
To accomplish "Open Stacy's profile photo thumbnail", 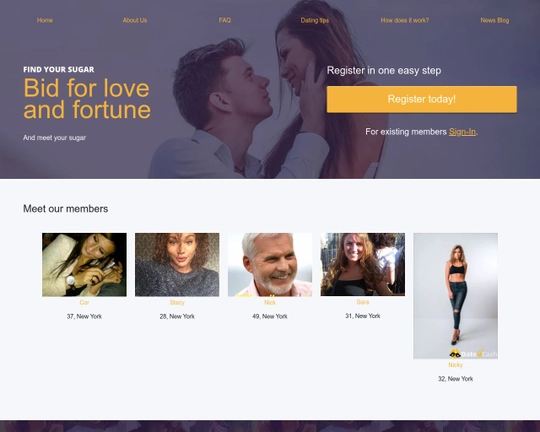I will point(177,265).
